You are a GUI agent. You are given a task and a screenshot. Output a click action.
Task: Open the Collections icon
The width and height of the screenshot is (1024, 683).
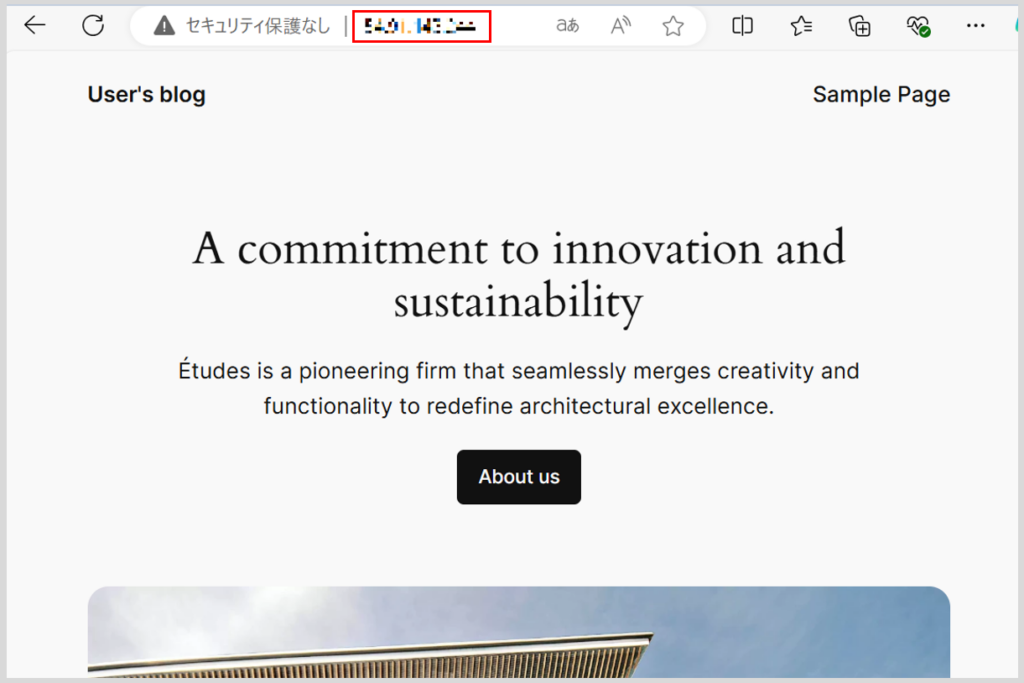859,26
